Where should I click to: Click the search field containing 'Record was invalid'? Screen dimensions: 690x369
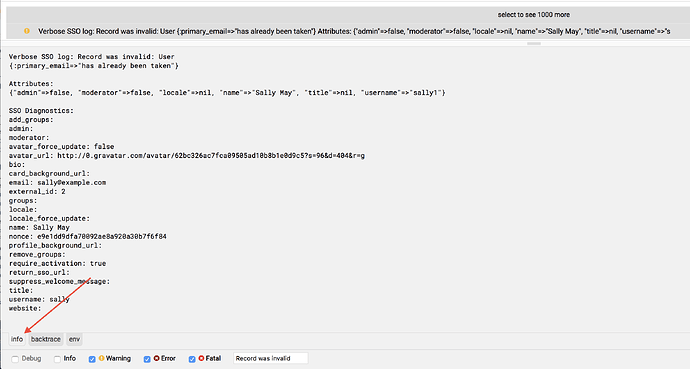click(x=271, y=358)
